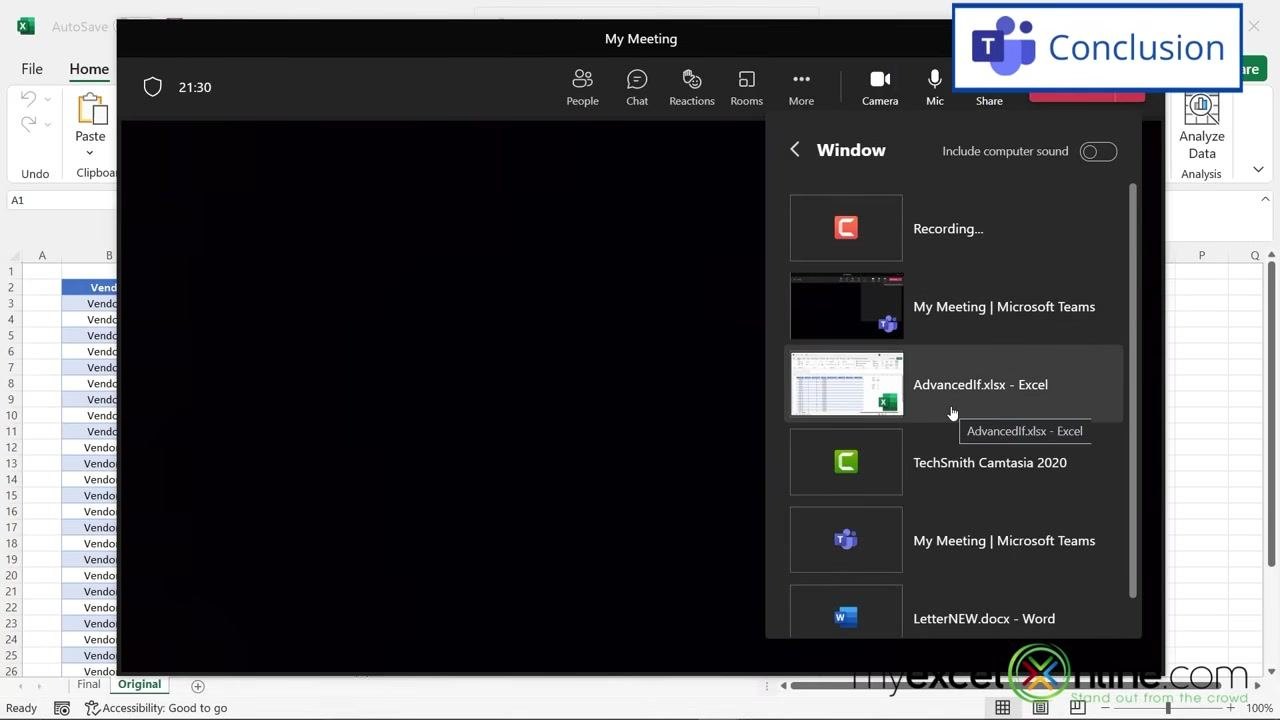Select TechSmith Camtasia 2020 window
This screenshot has width=1280, height=720.
click(956, 462)
